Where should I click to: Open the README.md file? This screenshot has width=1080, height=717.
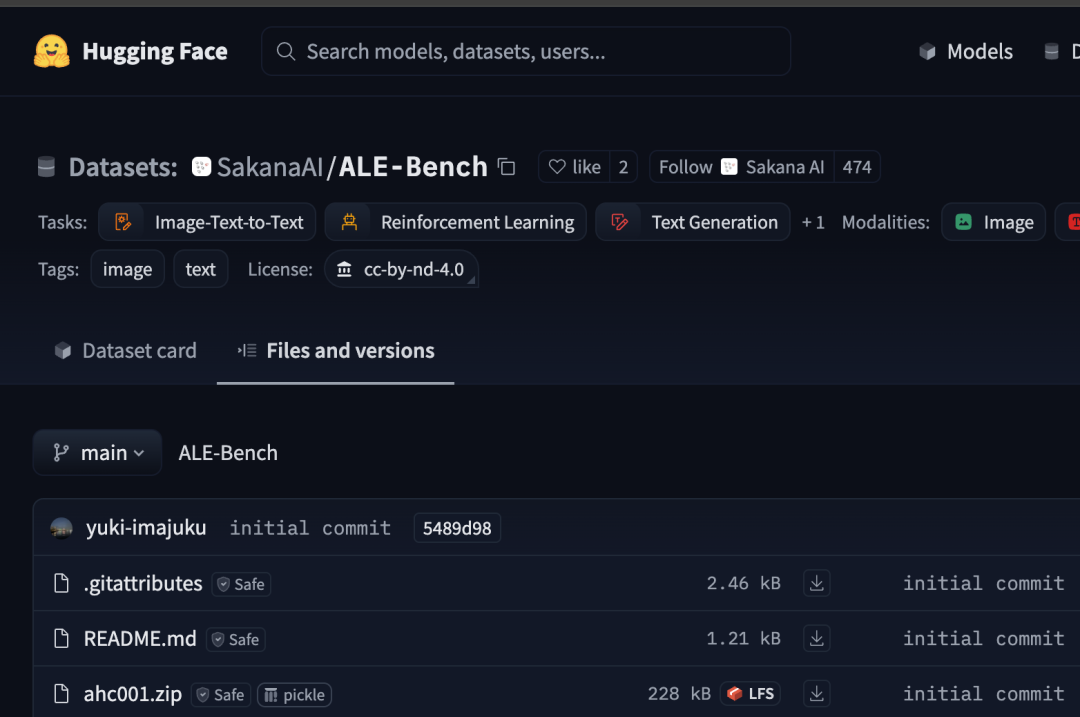[x=140, y=639]
